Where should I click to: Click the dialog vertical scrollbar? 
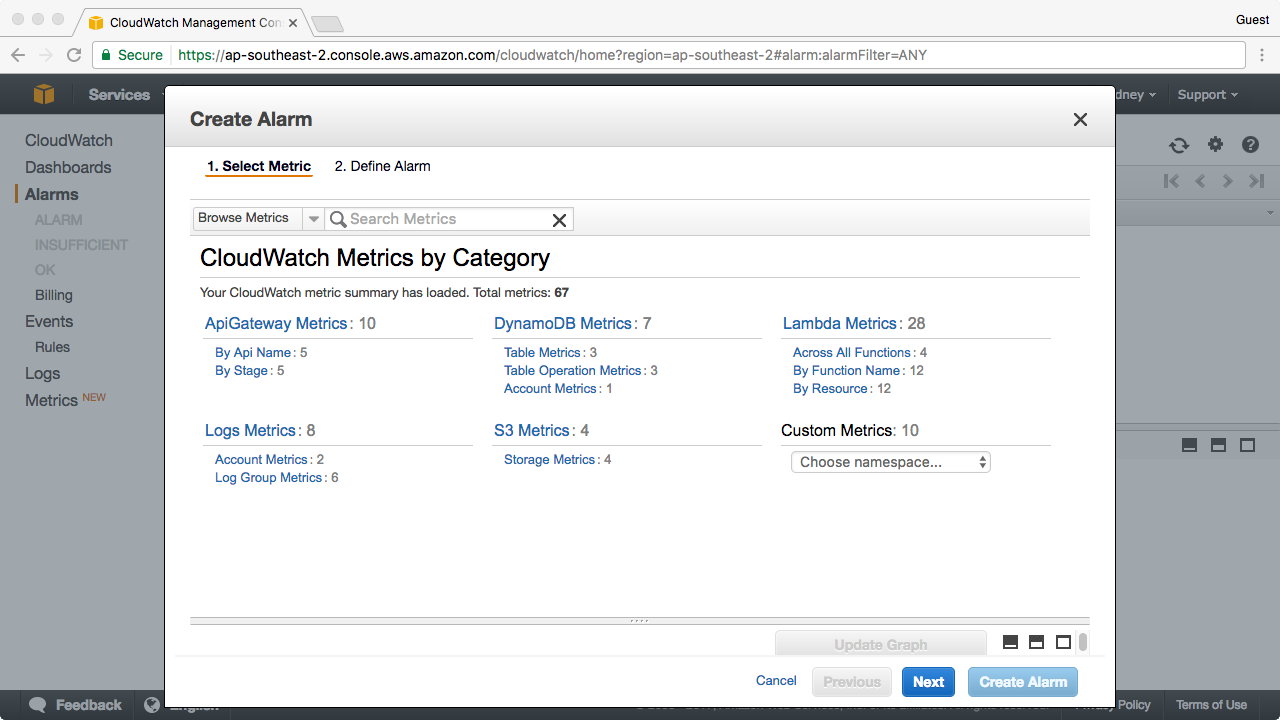point(1083,642)
